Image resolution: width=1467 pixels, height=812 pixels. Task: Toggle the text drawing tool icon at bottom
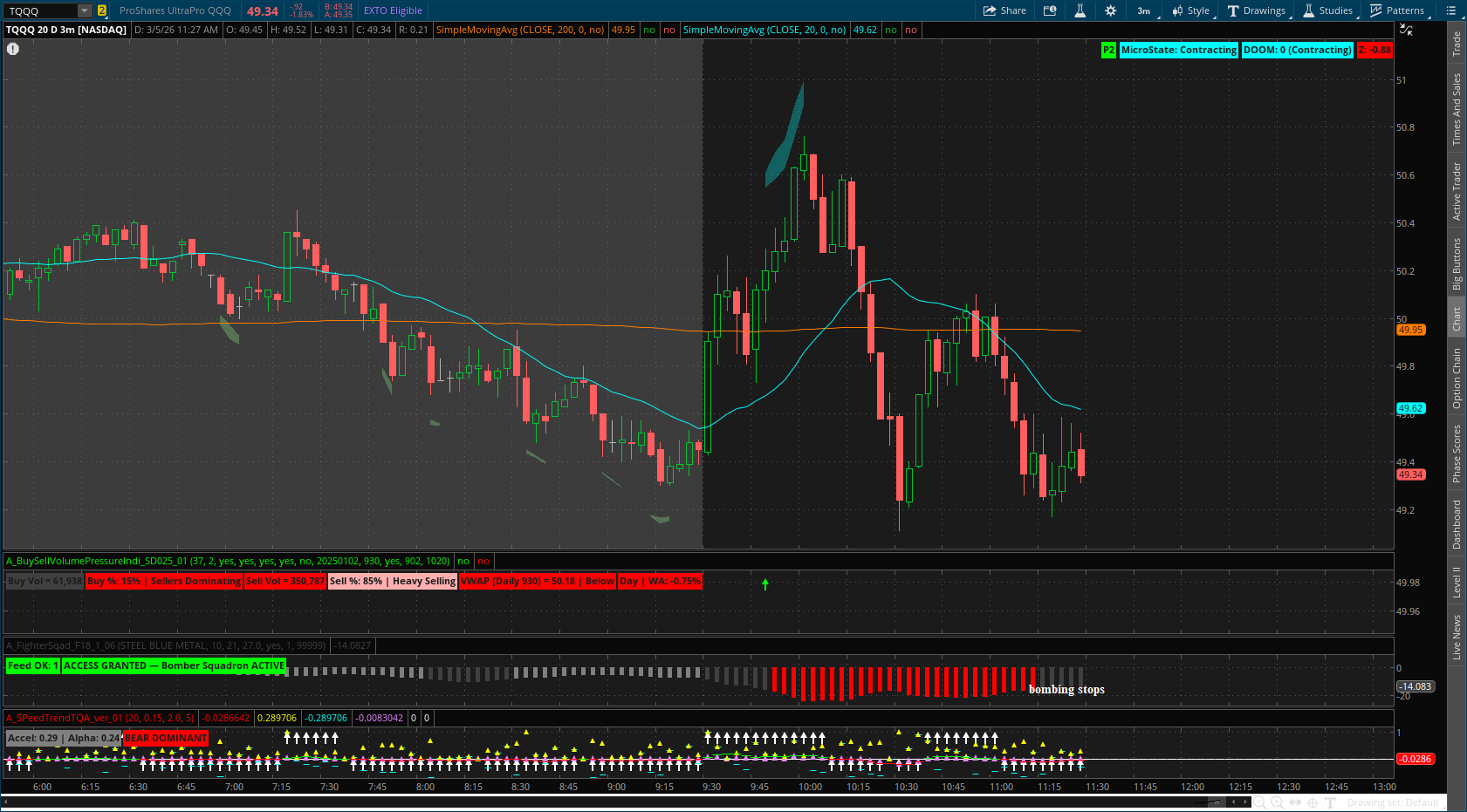pyautogui.click(x=1330, y=802)
